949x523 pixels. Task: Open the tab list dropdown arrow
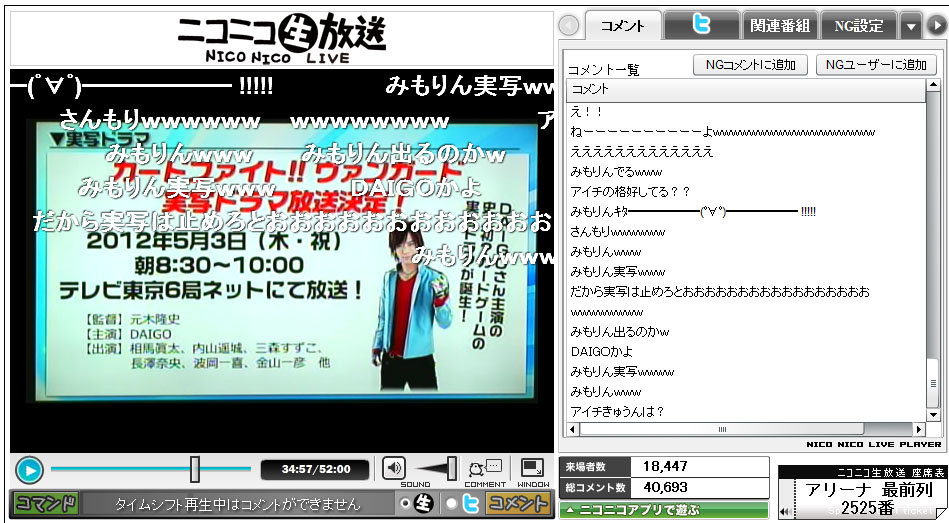pos(911,27)
